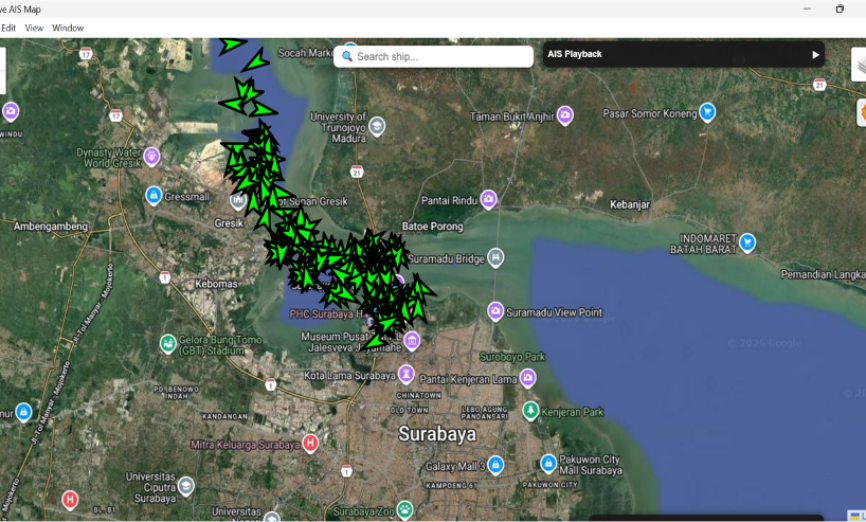Click the KANDANGAN area label

[x=224, y=416]
